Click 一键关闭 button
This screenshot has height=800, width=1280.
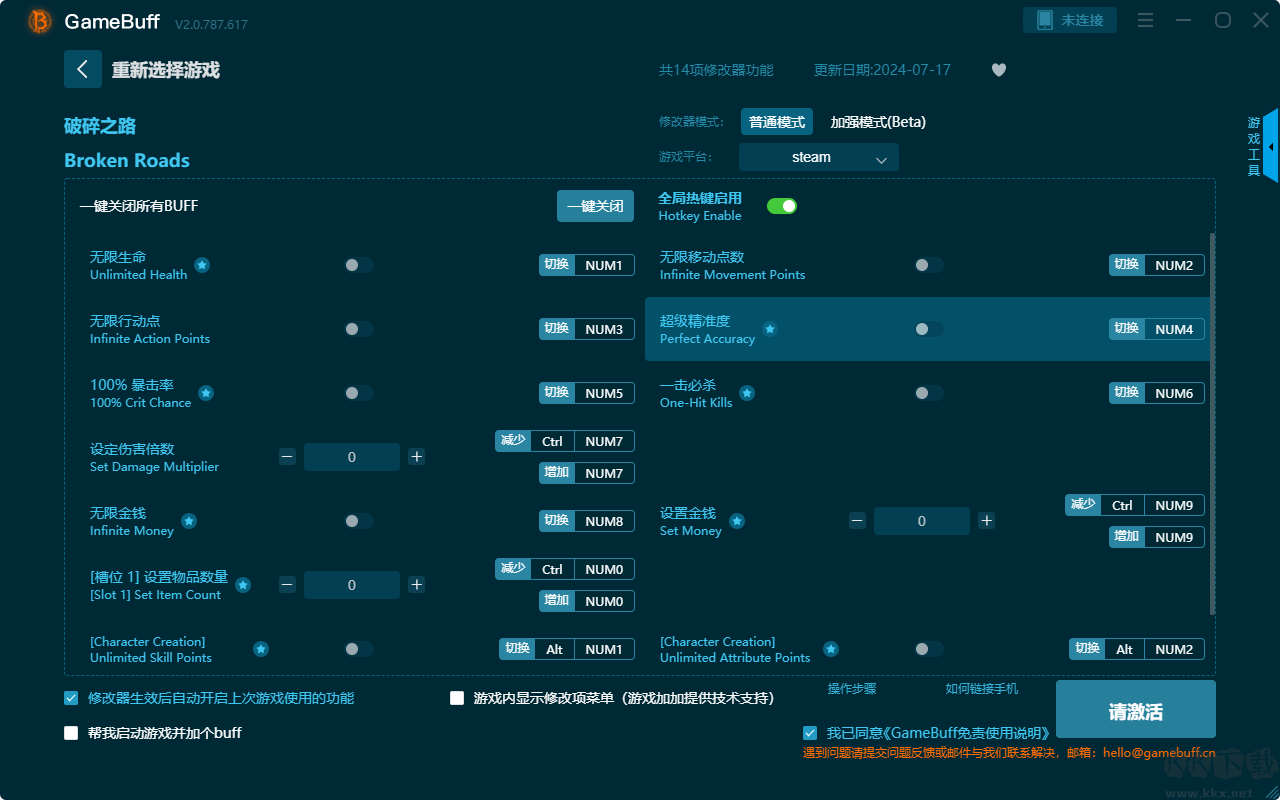coord(596,206)
